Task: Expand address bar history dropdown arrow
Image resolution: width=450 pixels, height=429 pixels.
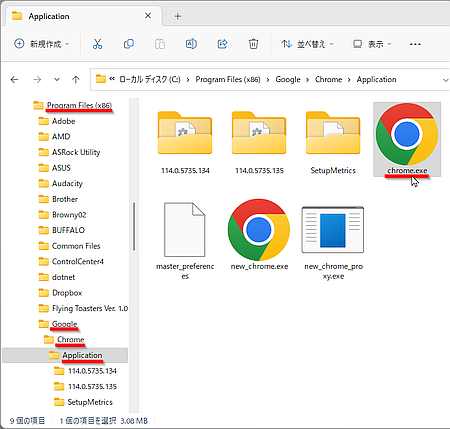Action: click(445, 80)
